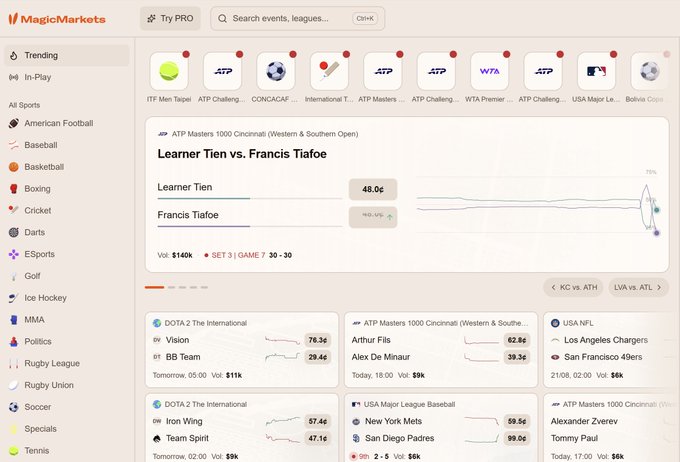This screenshot has width=680, height=462.
Task: Open Rugby League category
Action: coord(67,363)
